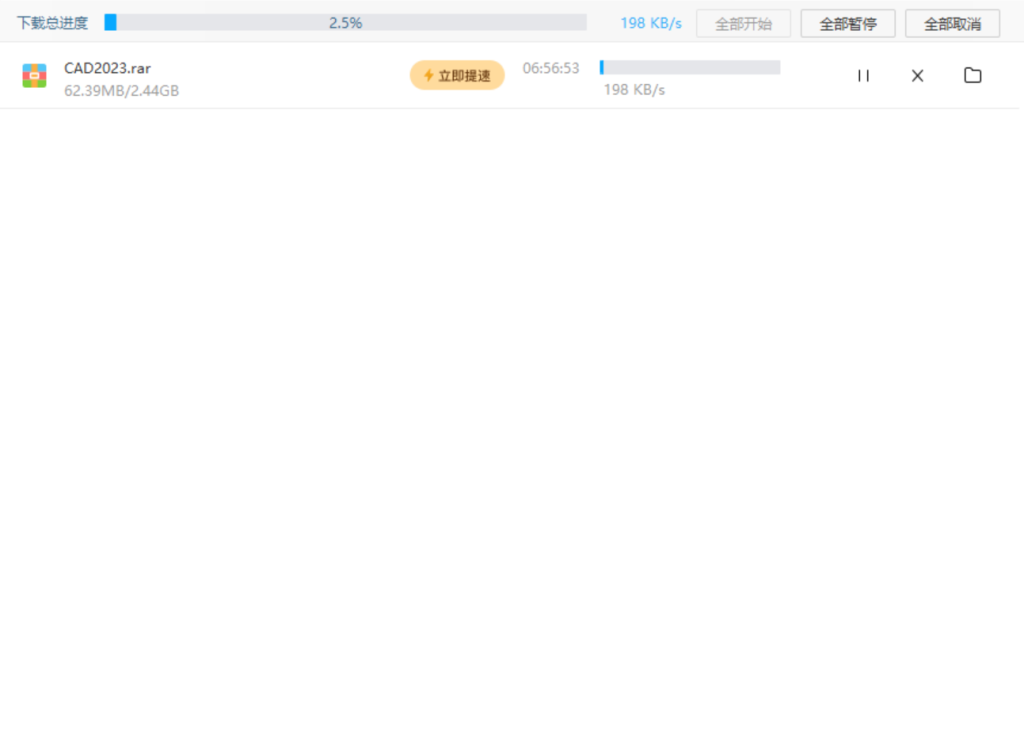The width and height of the screenshot is (1024, 744).
Task: Click 全部取消 to cancel all tasks
Action: pyautogui.click(x=951, y=22)
